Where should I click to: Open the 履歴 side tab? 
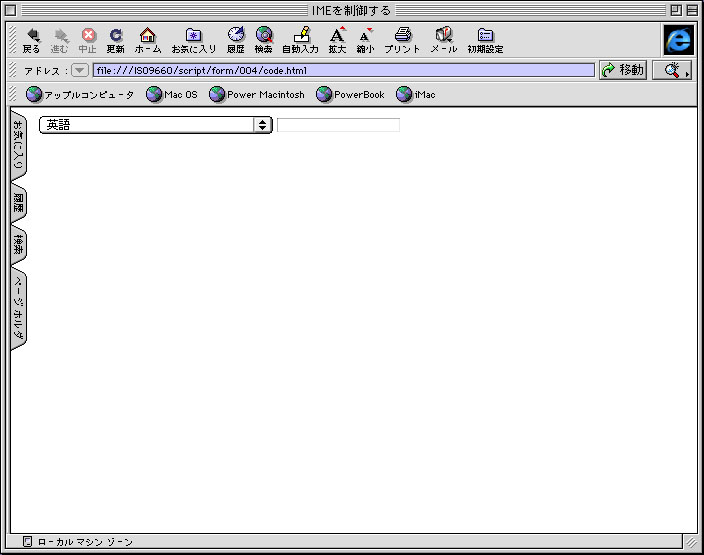(x=18, y=203)
